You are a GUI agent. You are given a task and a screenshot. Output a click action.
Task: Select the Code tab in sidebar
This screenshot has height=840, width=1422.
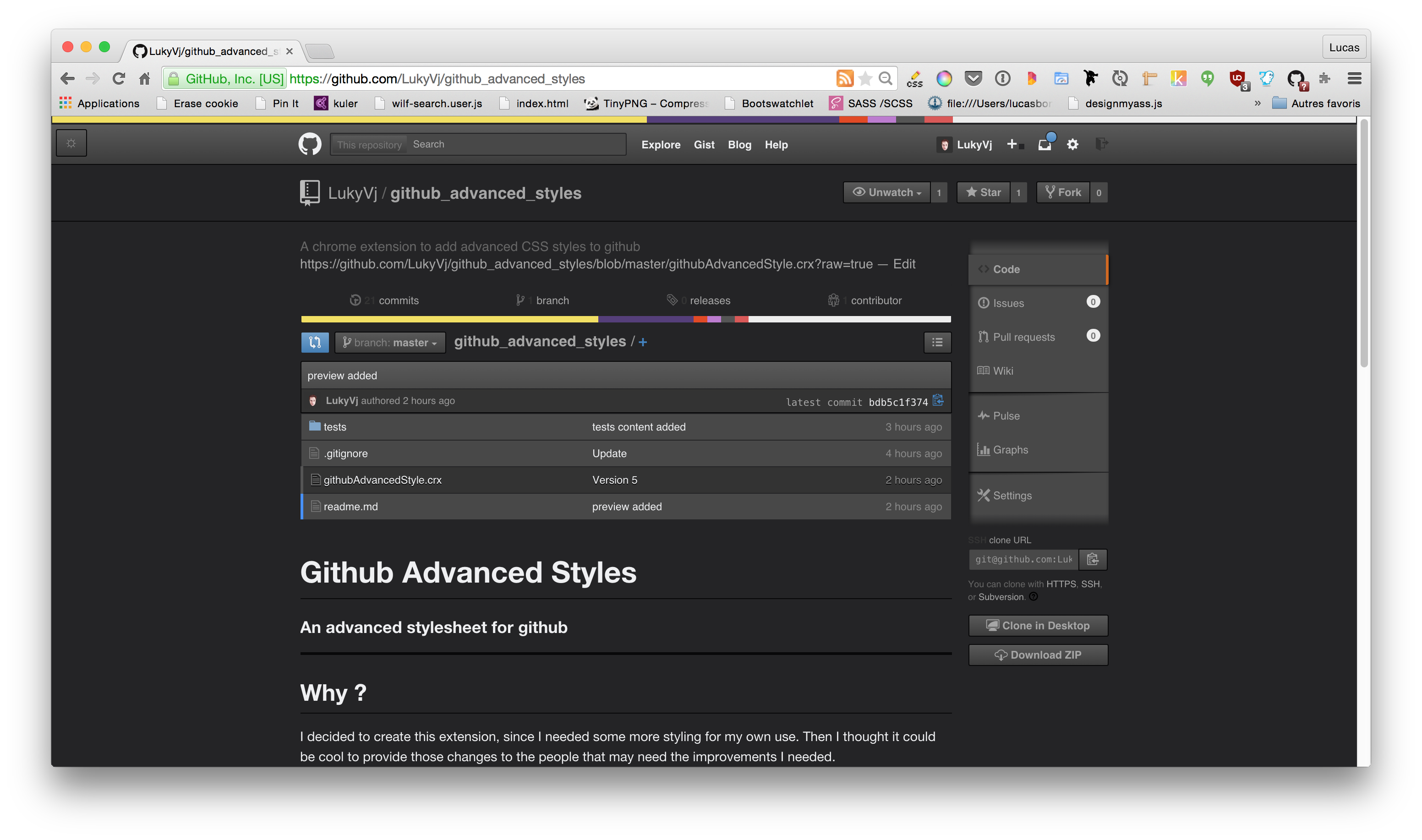coord(1037,269)
